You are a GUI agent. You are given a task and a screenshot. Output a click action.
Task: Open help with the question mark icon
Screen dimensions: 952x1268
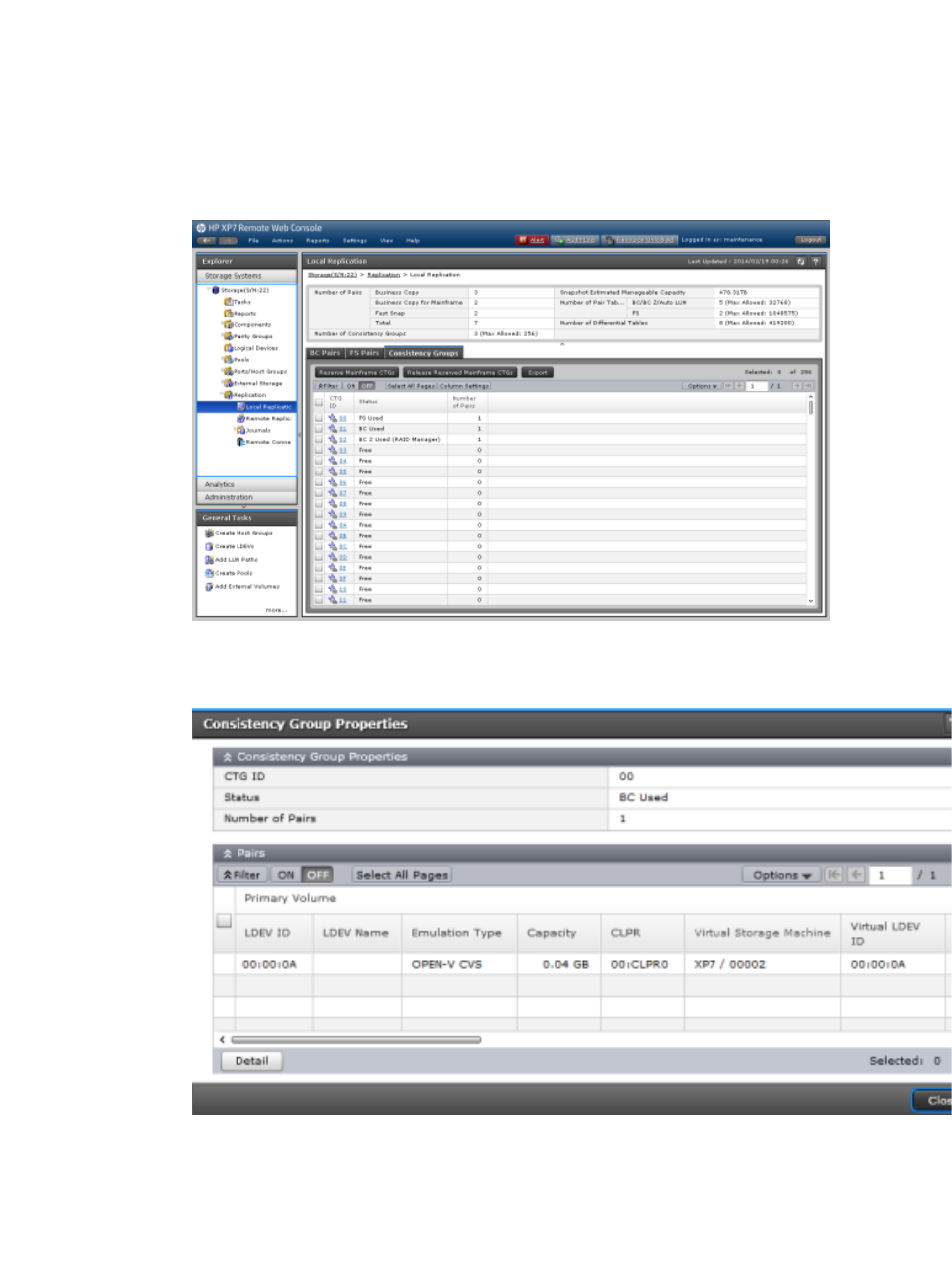click(x=816, y=261)
